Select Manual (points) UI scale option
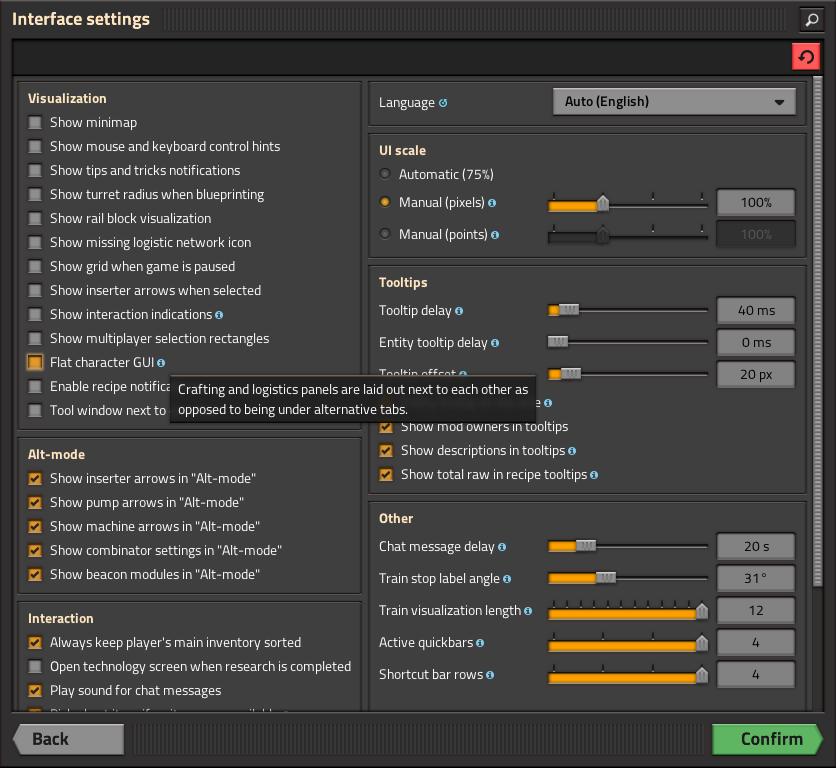The image size is (836, 768). pos(385,234)
